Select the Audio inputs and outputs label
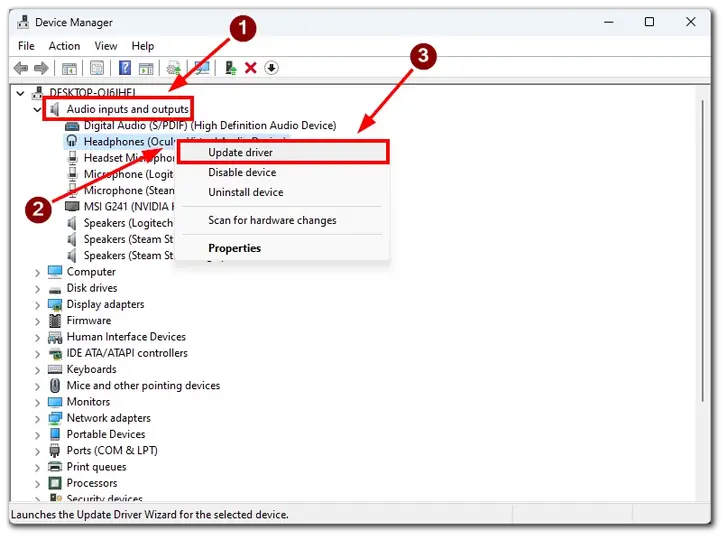Screen dimensions: 727x540 click(x=128, y=109)
